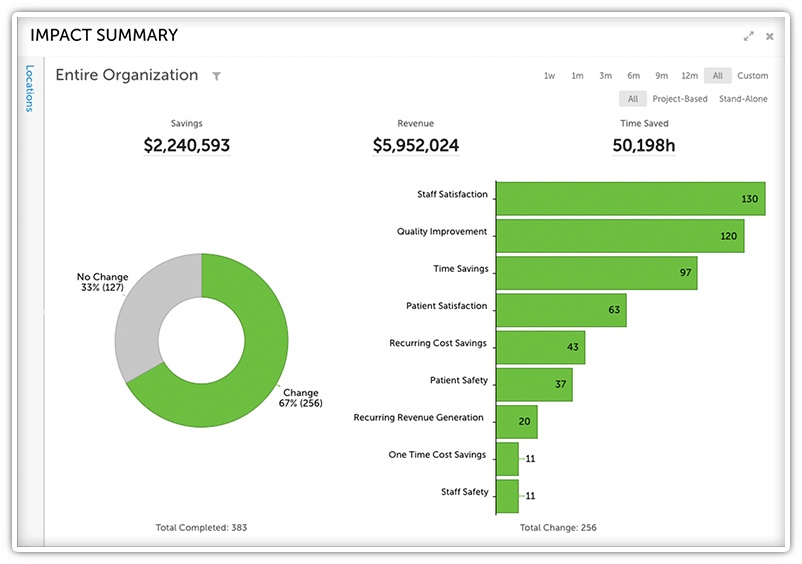The image size is (802, 564).
Task: Switch to the 3m time range
Action: (605, 76)
